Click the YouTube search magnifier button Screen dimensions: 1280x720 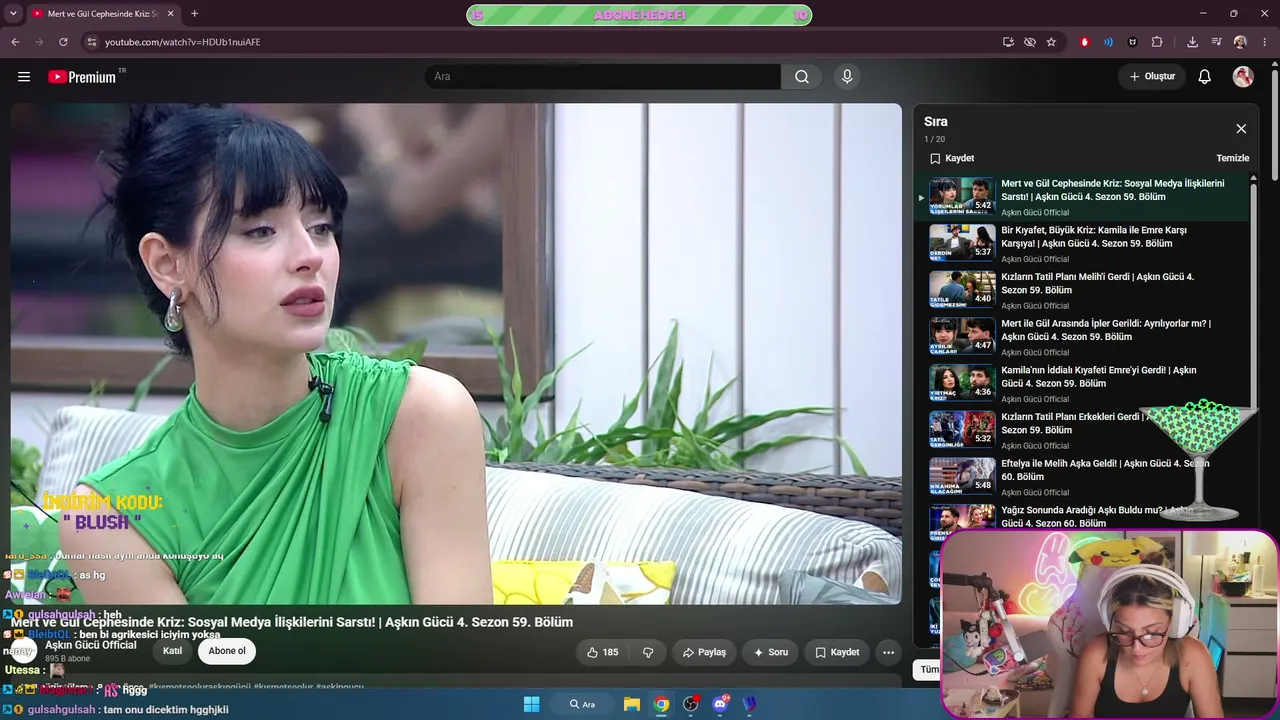802,77
